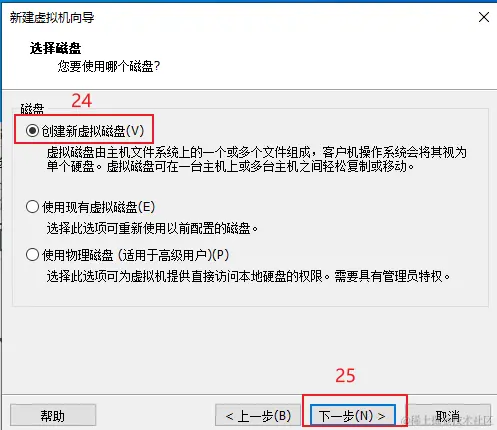
Task: Click the description mentioning 需要具有管理员特权
Action: click(248, 276)
